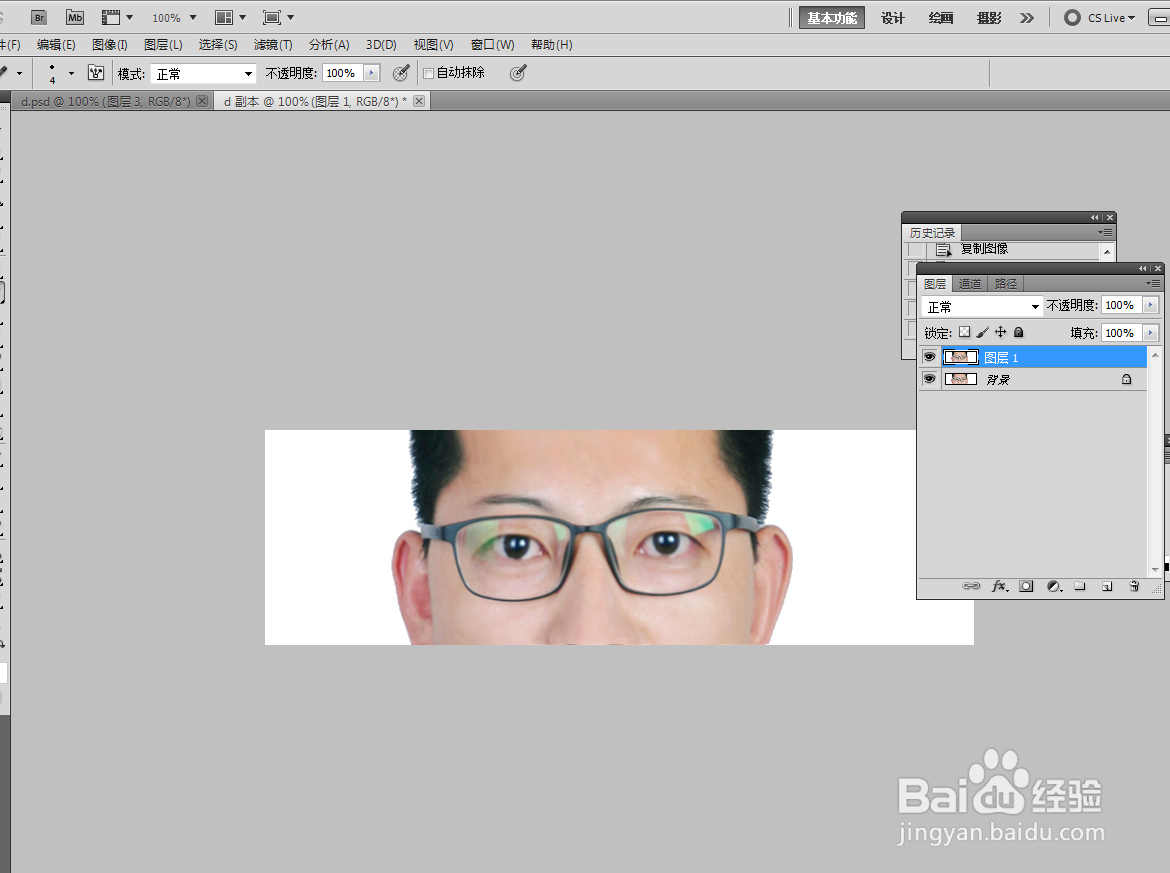Image resolution: width=1170 pixels, height=873 pixels.
Task: Select the 背景 layer thumbnail
Action: pos(961,379)
